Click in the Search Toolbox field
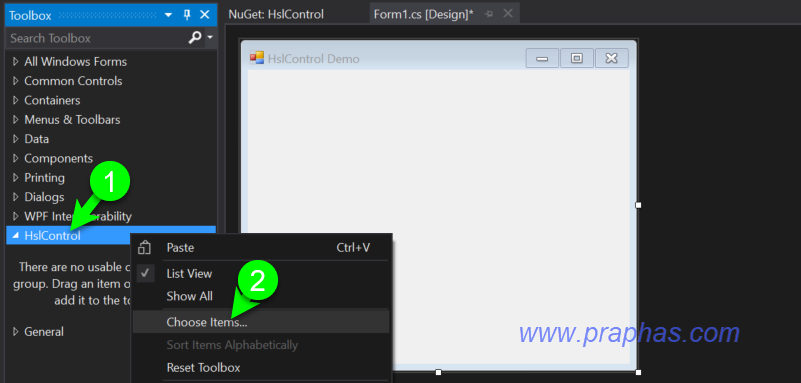 pyautogui.click(x=97, y=38)
